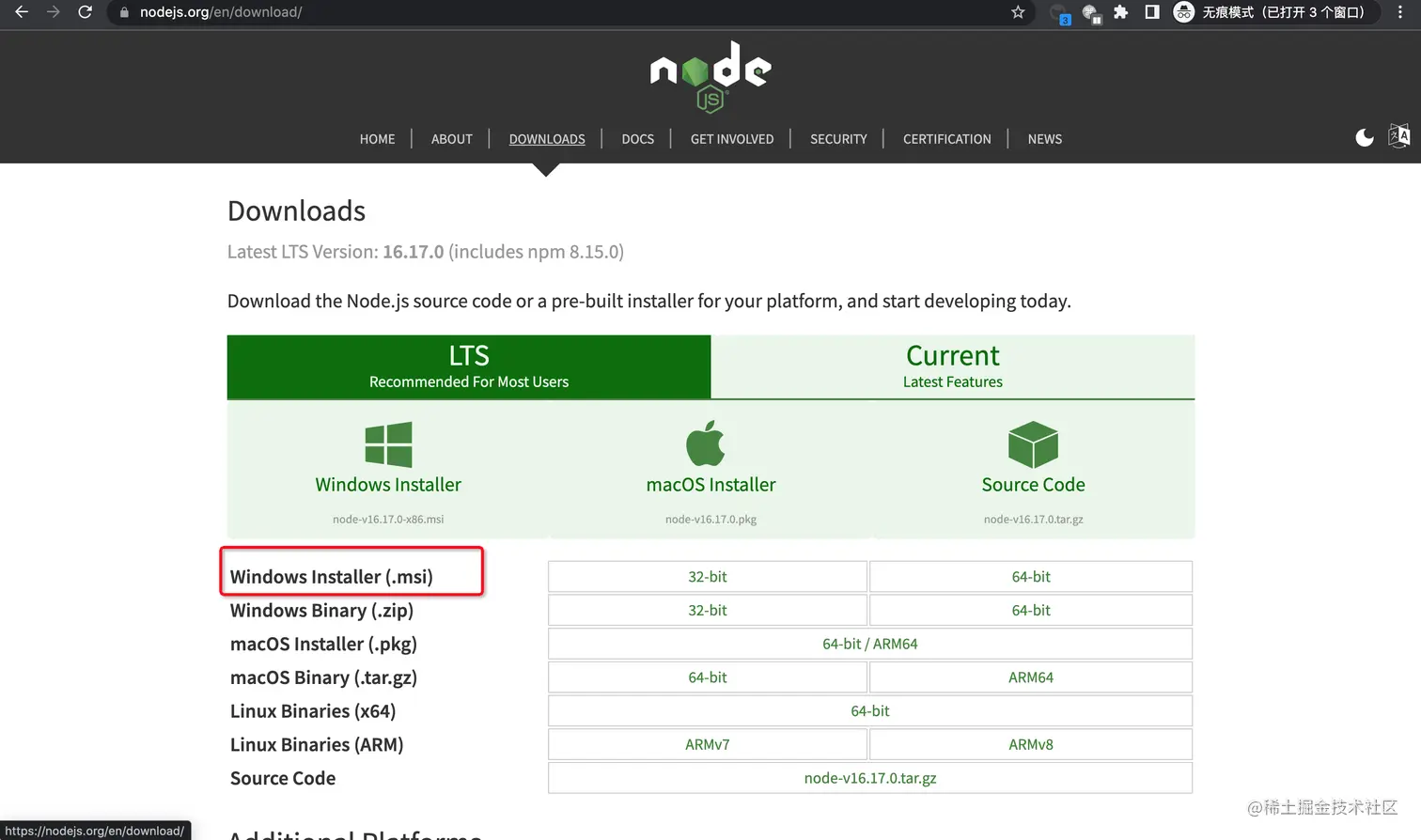This screenshot has height=840, width=1421.
Task: Open the CERTIFICATION navigation item
Action: [947, 139]
